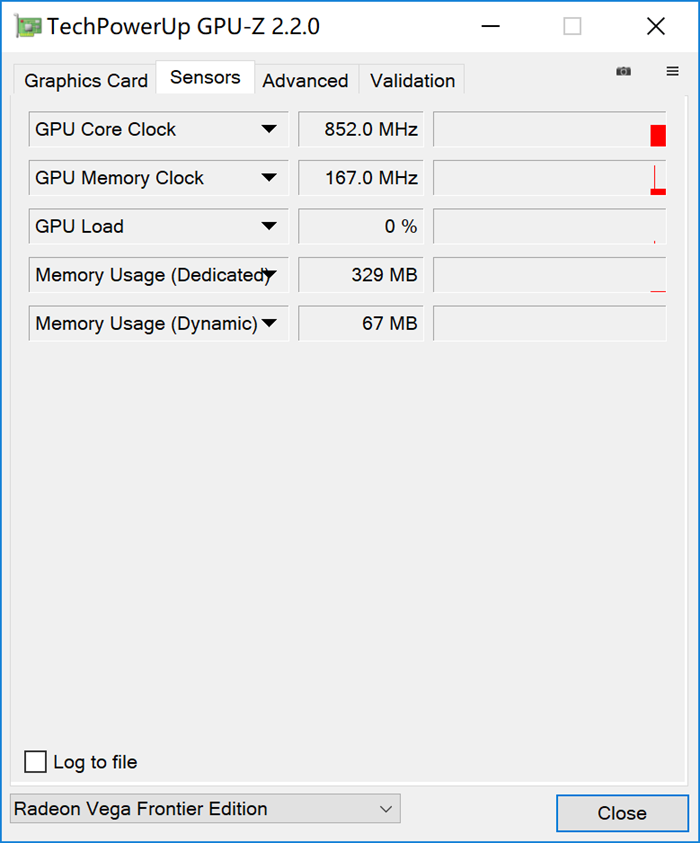Open Memory Usage (Dedicated) dropdown arrow
This screenshot has width=700, height=843.
pos(269,275)
